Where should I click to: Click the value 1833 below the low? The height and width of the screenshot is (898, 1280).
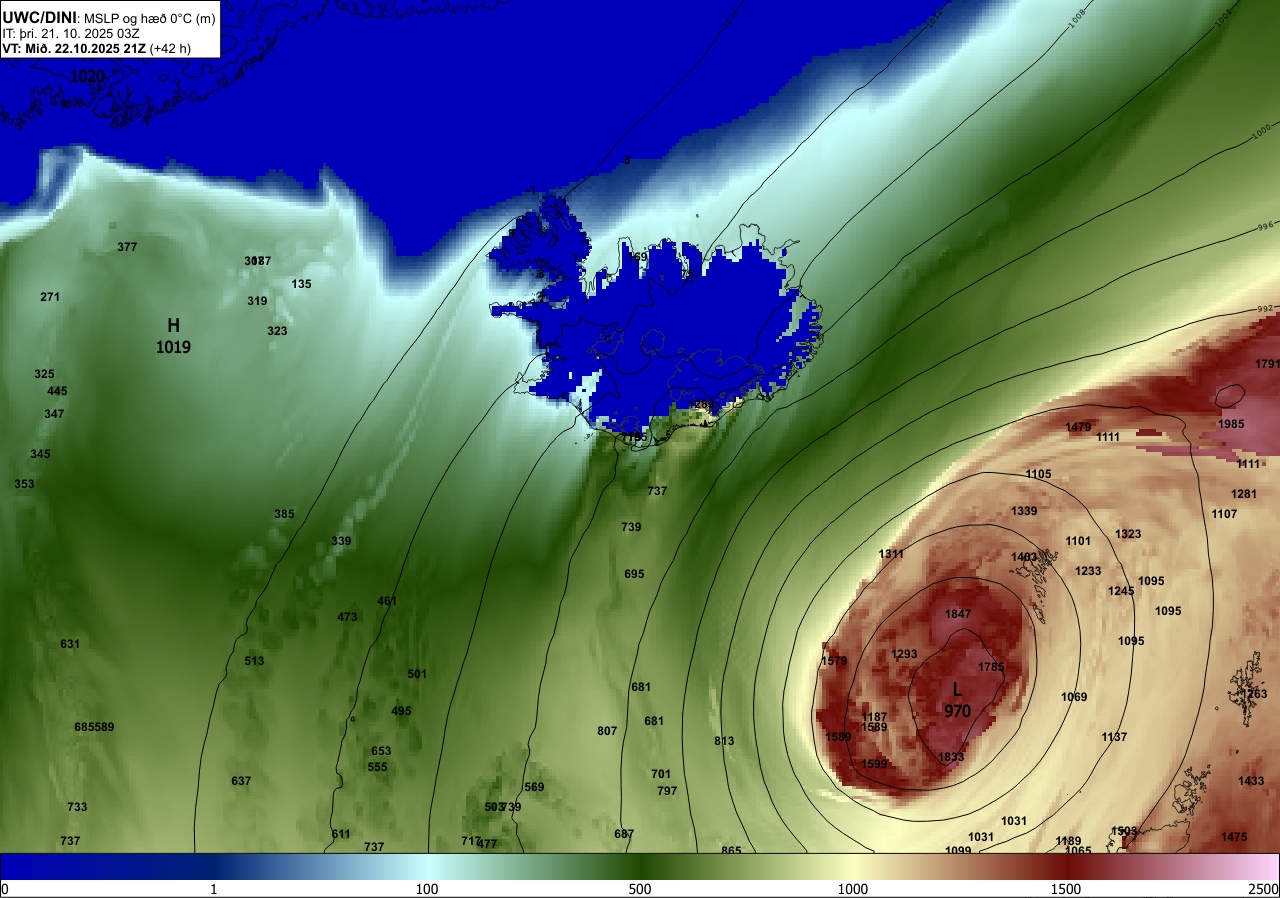point(951,757)
